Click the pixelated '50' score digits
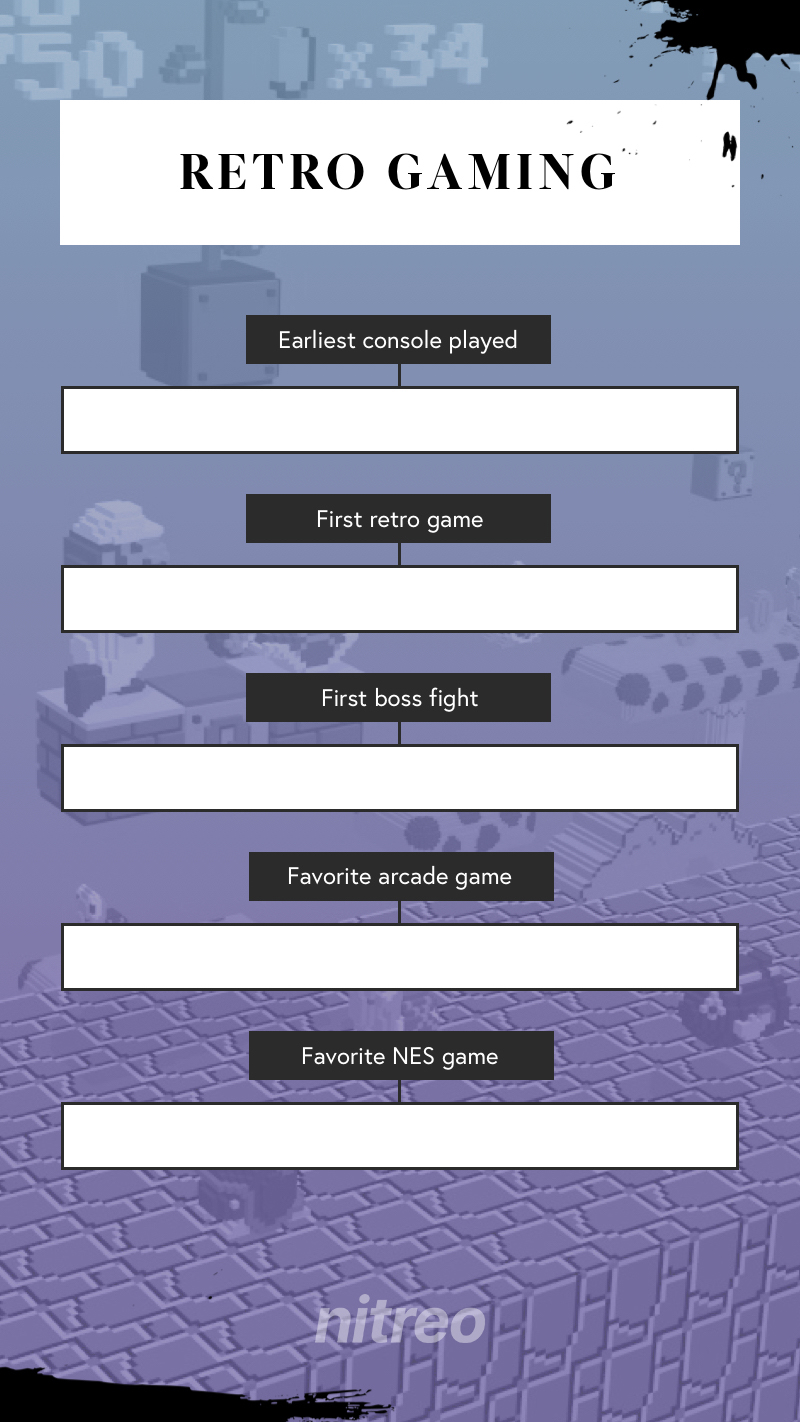Viewport: 800px width, 1422px height. pos(75,60)
